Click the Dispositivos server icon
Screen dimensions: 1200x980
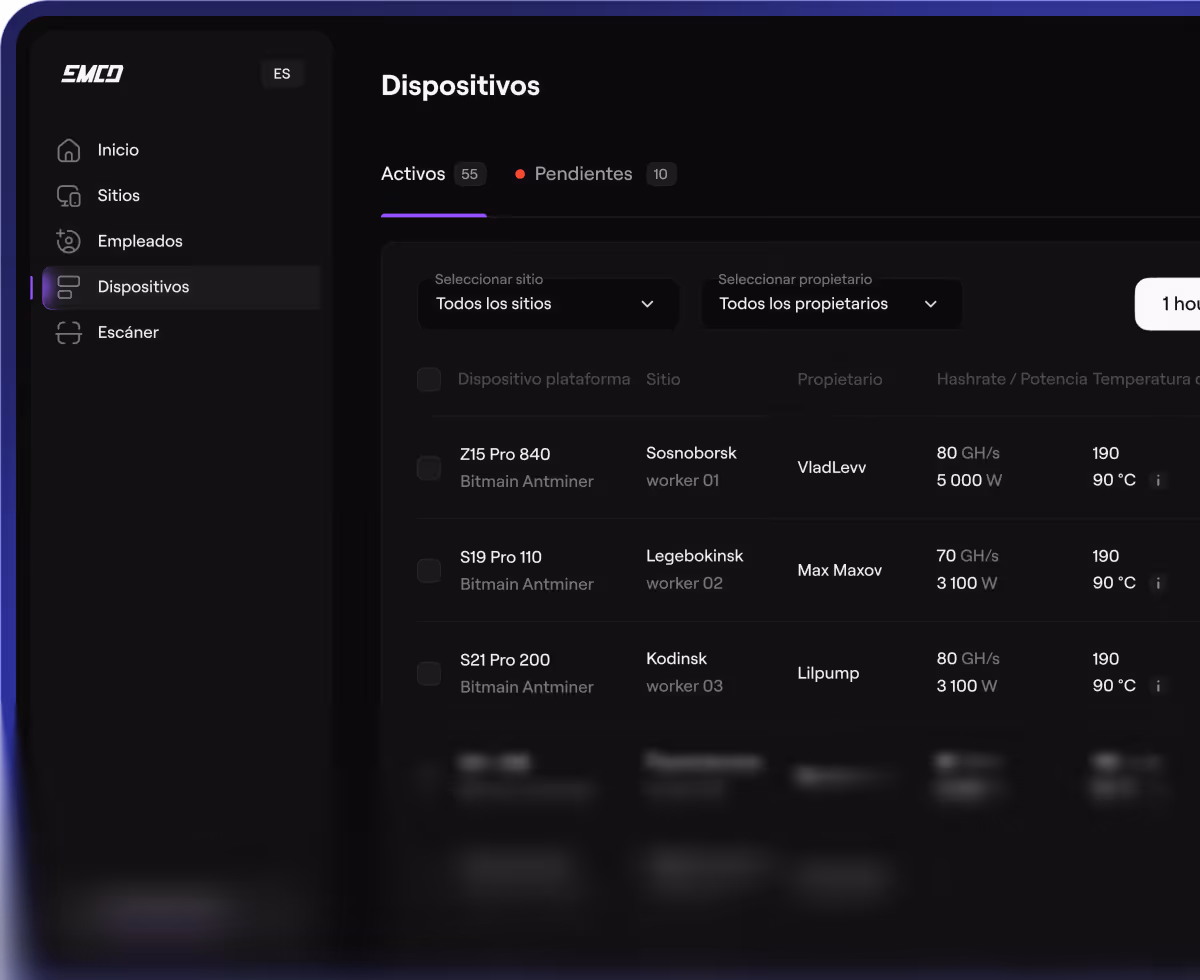click(x=68, y=287)
